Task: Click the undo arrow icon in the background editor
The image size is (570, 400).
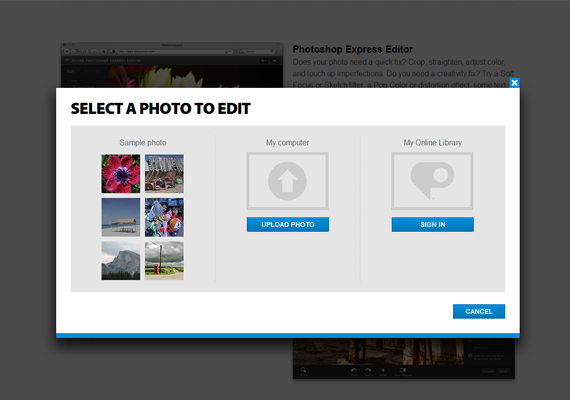Action: coord(354,370)
